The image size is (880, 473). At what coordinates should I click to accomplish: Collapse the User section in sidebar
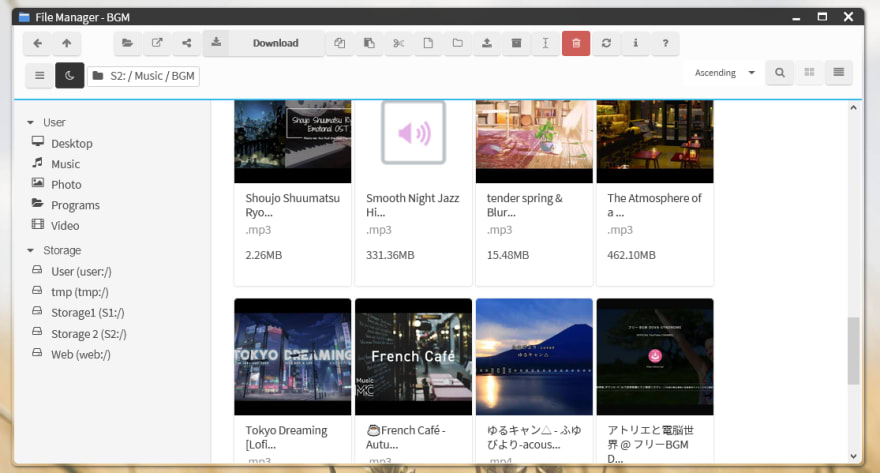click(31, 122)
